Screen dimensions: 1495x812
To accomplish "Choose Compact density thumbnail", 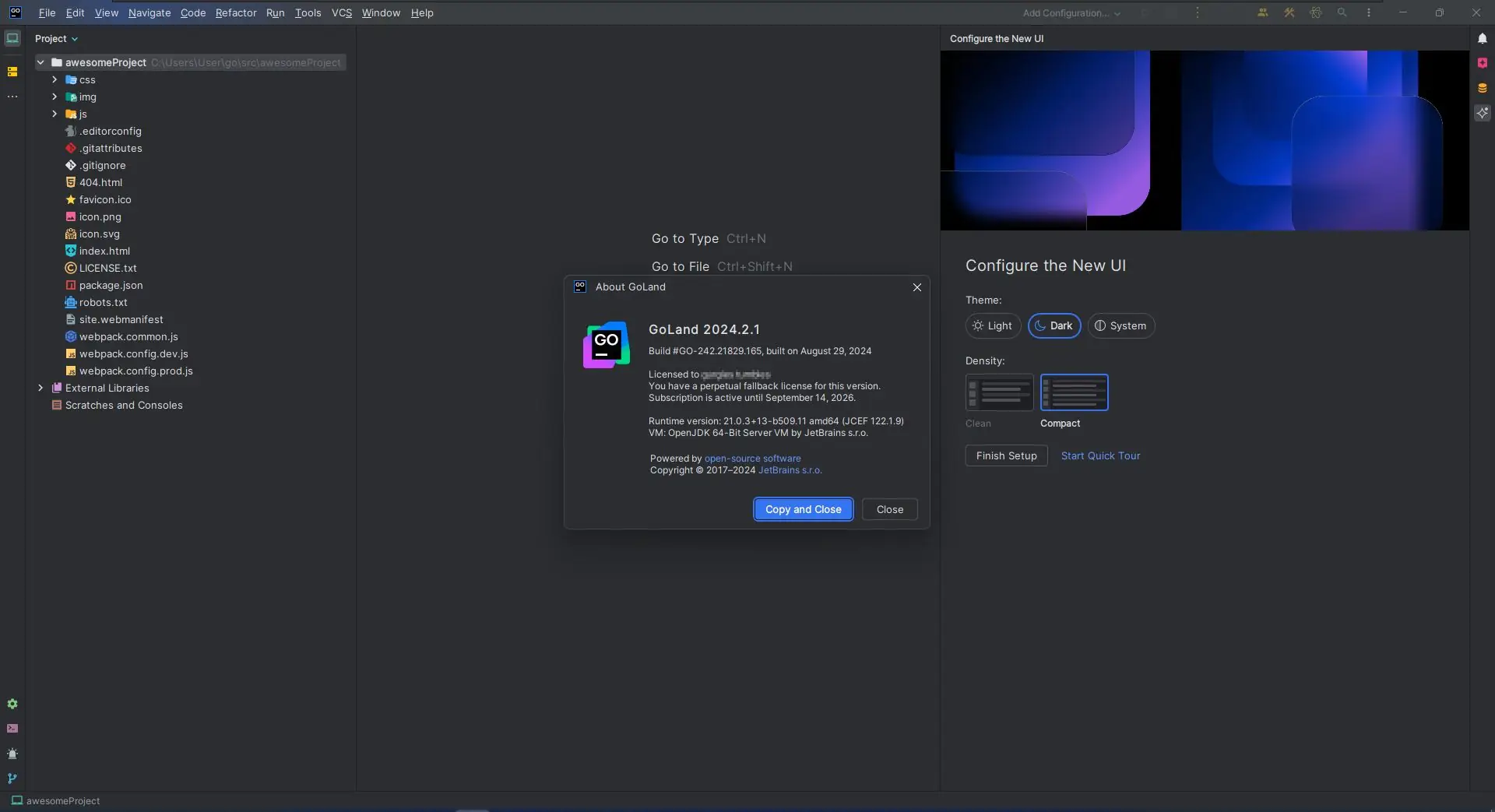I will pos(1075,392).
